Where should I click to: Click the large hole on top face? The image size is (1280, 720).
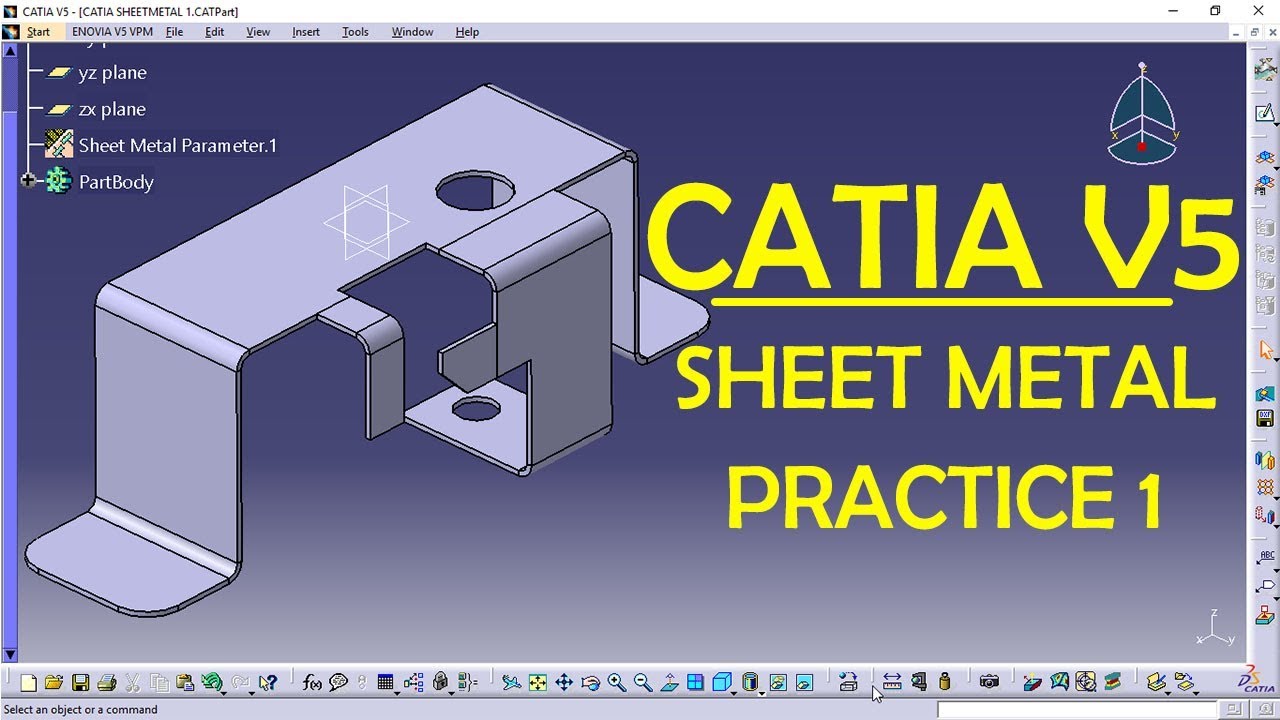[476, 189]
